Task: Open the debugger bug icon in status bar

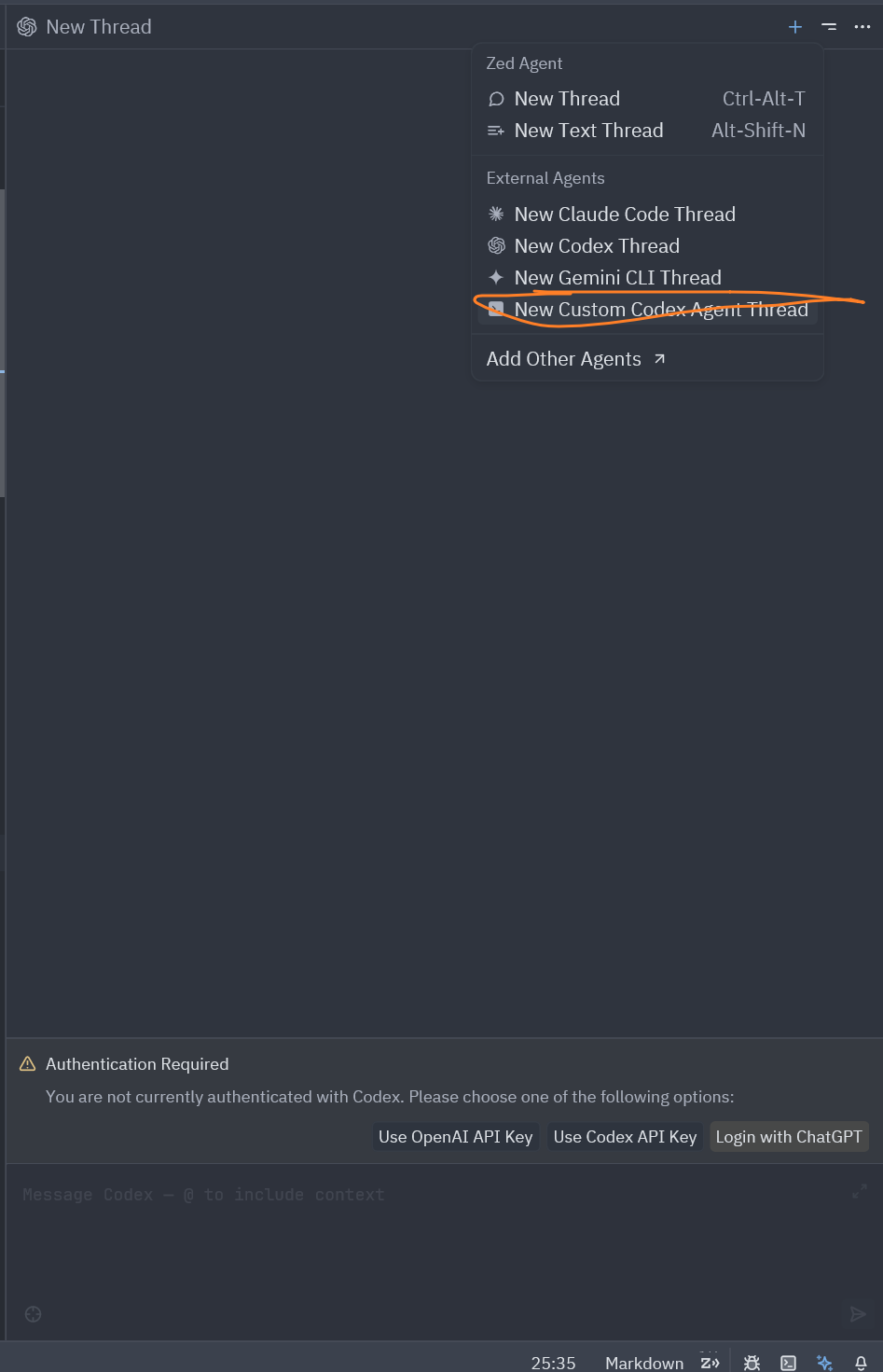Action: (x=752, y=1363)
